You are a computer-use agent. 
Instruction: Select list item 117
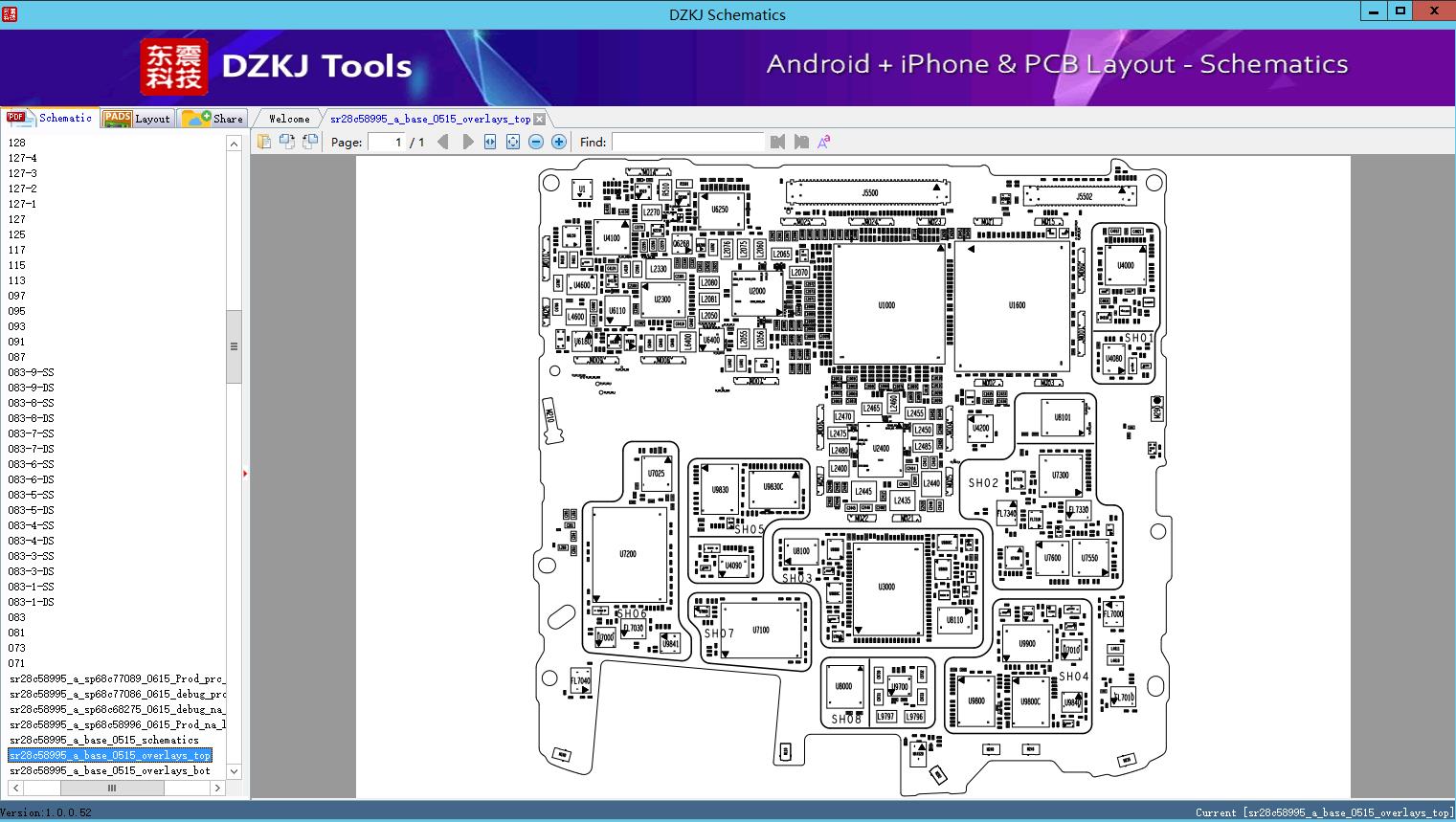coord(17,250)
